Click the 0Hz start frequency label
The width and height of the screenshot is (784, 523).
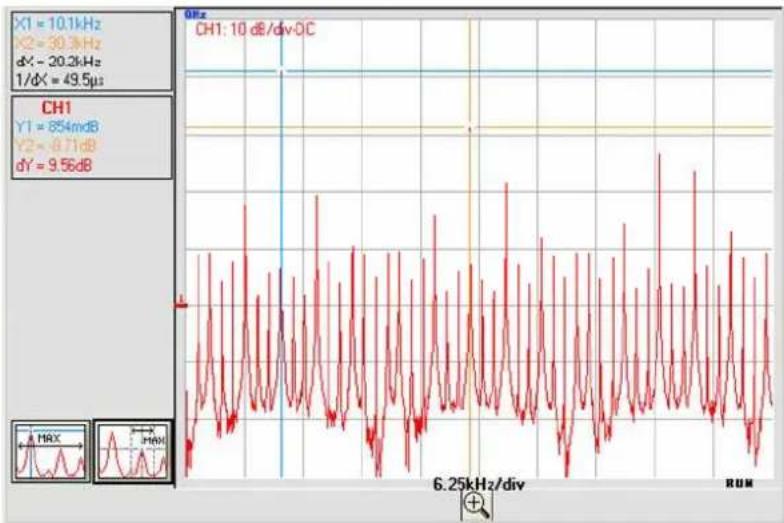196,14
